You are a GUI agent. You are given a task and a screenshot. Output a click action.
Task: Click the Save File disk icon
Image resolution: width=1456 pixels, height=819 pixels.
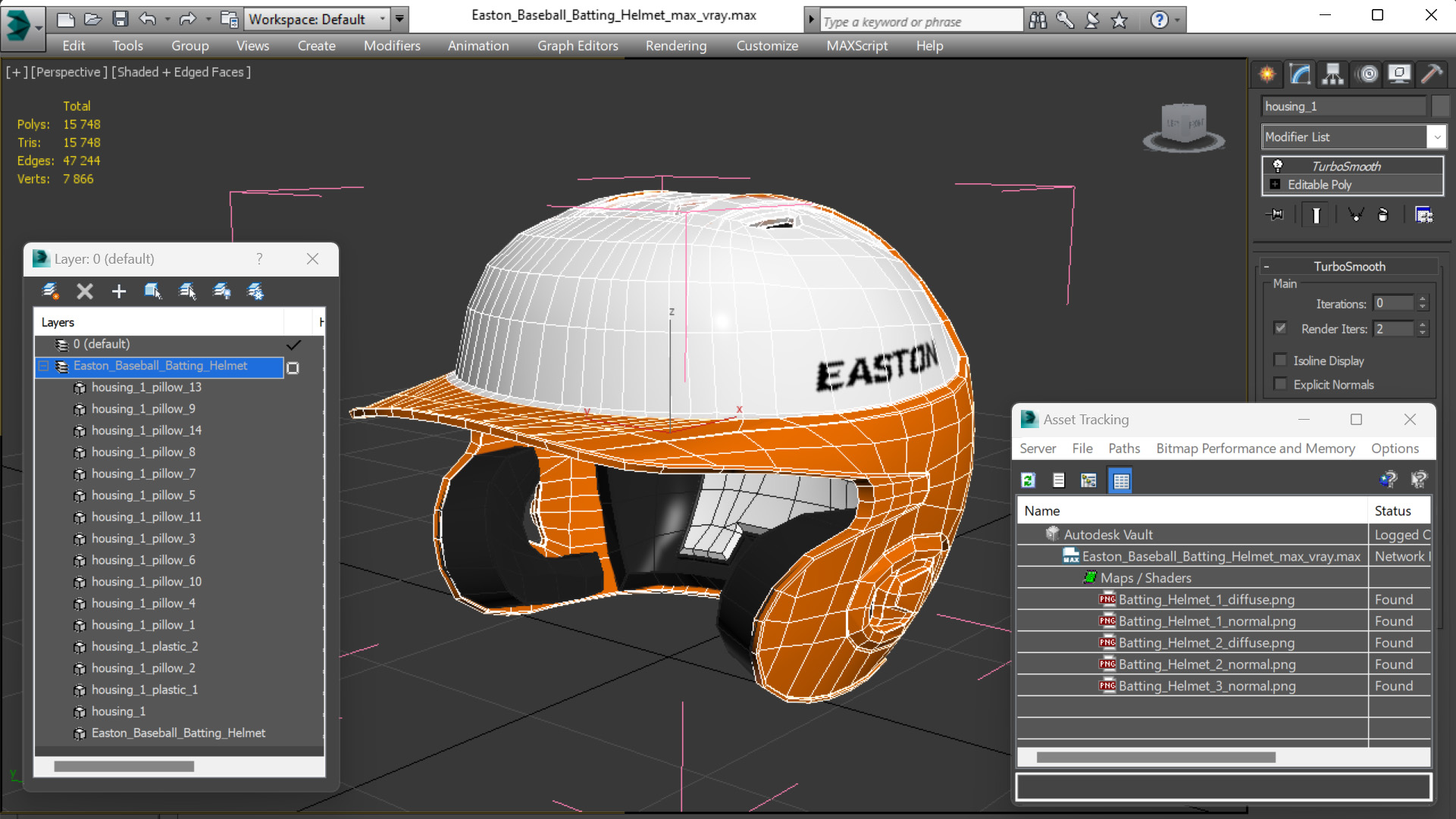tap(120, 19)
